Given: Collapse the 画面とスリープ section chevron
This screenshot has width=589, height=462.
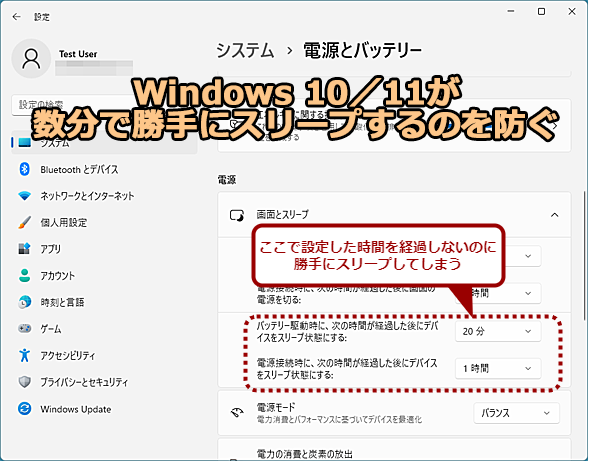Looking at the screenshot, I should (x=554, y=215).
